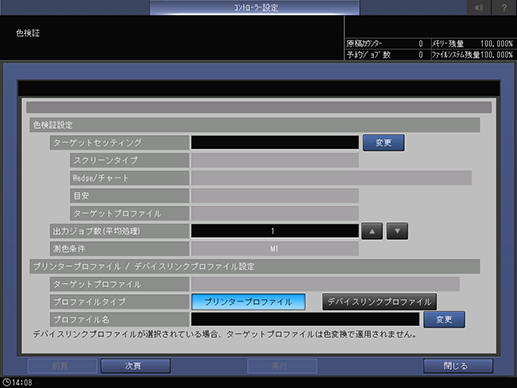Open help with the question mark icon
Screen dimensions: 517x388
pos(504,7)
